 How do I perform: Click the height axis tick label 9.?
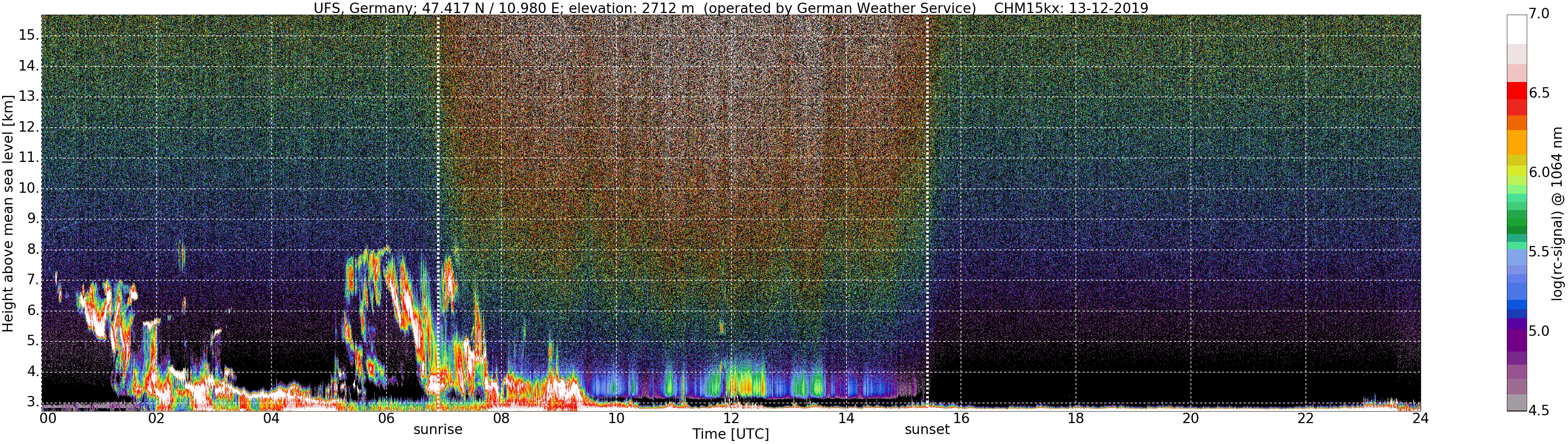(x=32, y=219)
